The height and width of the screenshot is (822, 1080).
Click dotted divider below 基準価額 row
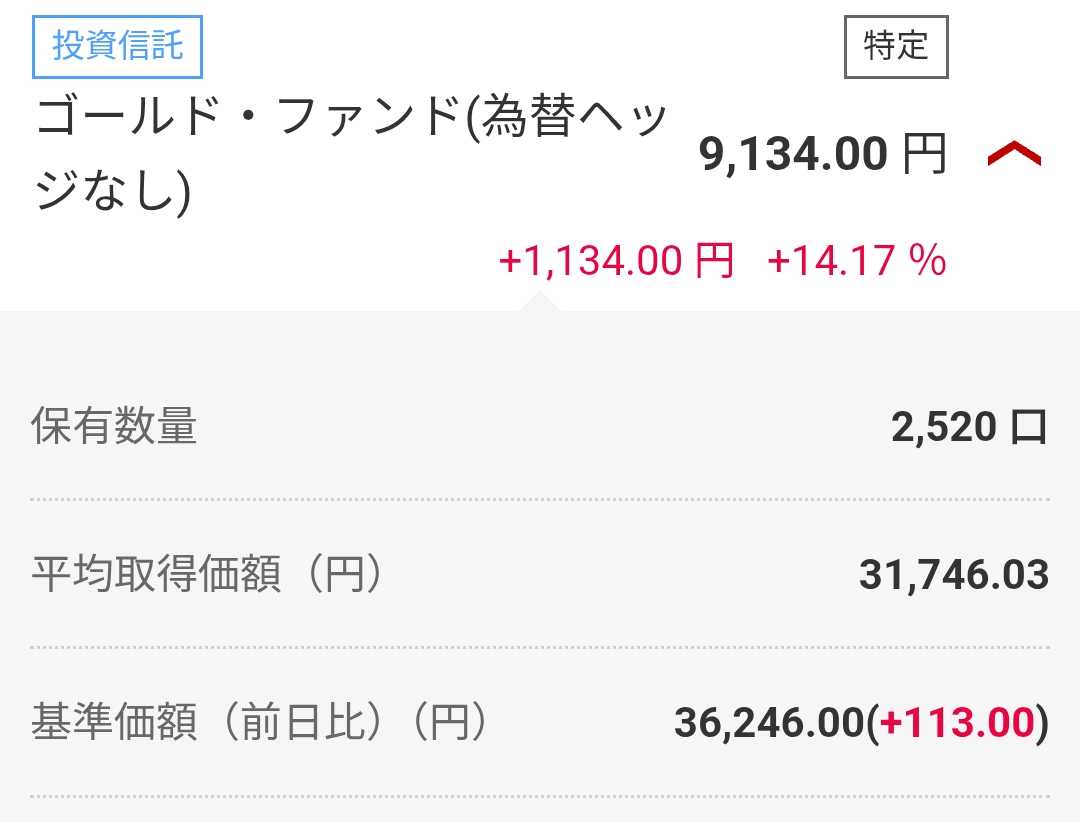point(540,796)
